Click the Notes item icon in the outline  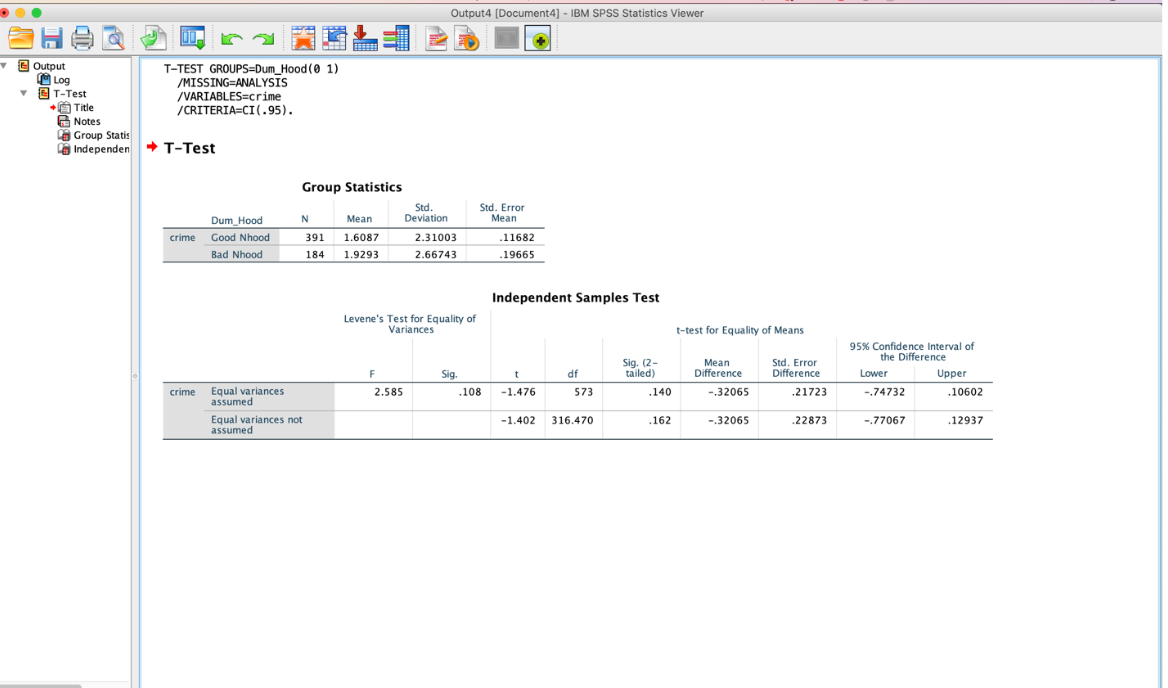(x=64, y=121)
